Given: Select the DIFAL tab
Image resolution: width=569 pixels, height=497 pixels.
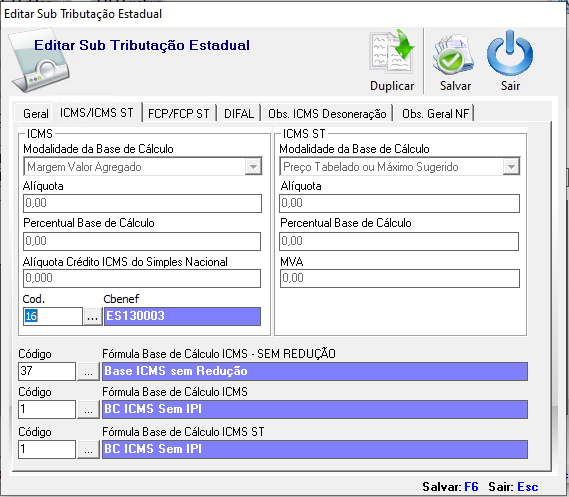Looking at the screenshot, I should [239, 114].
